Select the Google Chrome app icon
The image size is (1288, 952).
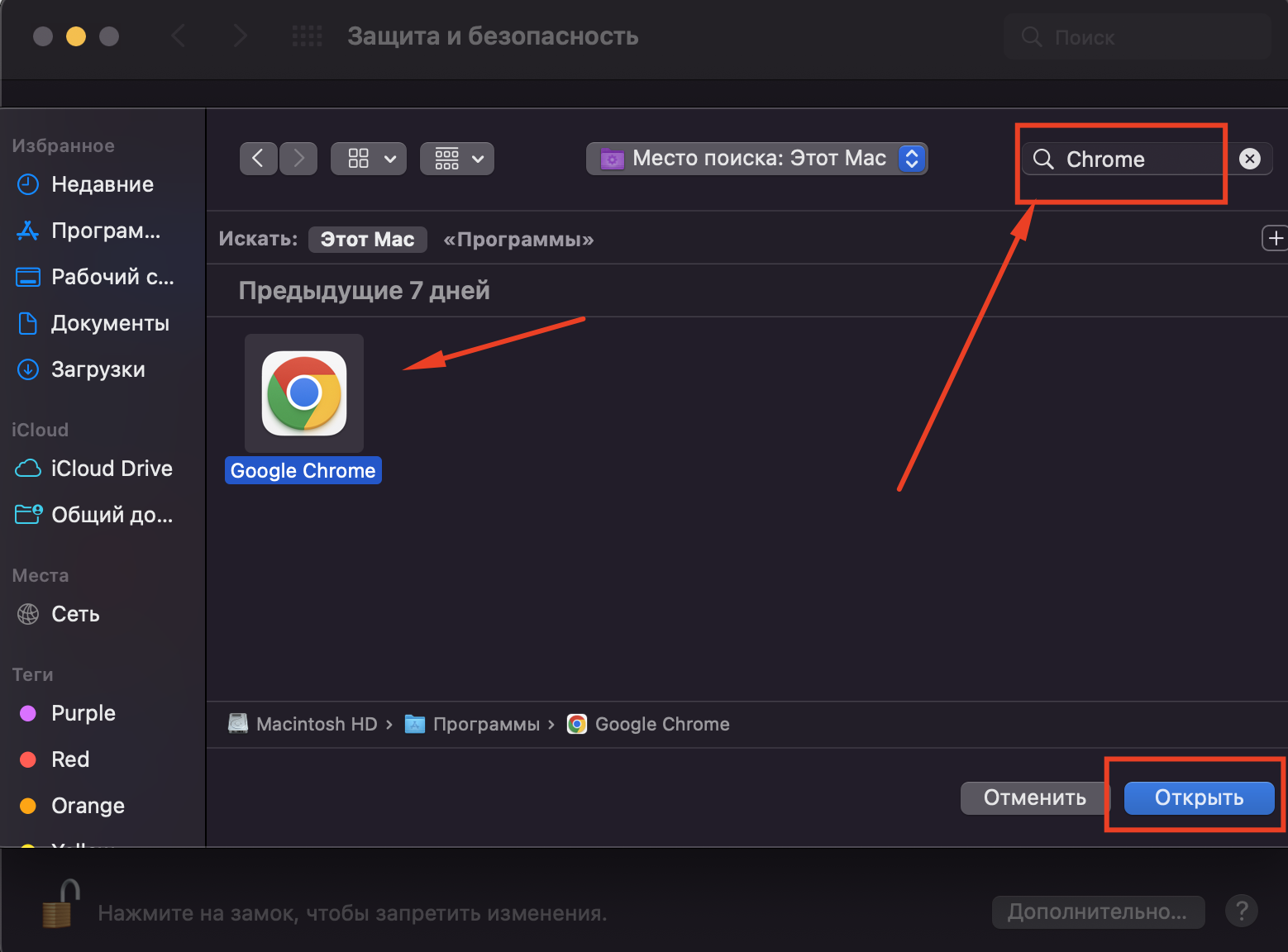click(x=304, y=393)
